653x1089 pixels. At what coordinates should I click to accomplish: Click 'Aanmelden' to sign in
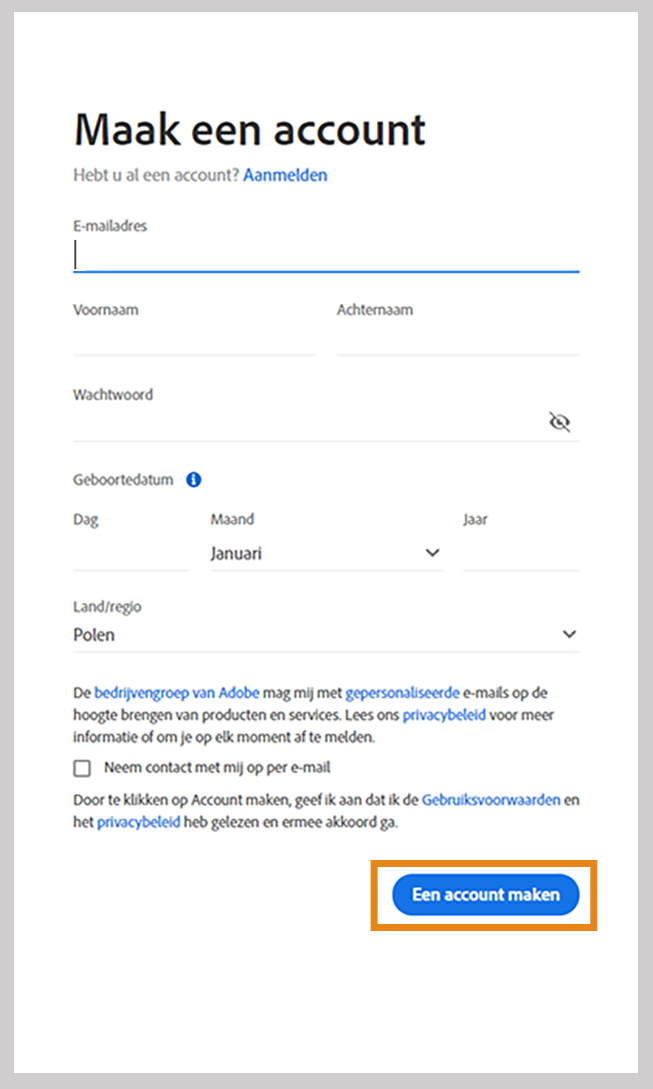(x=285, y=175)
